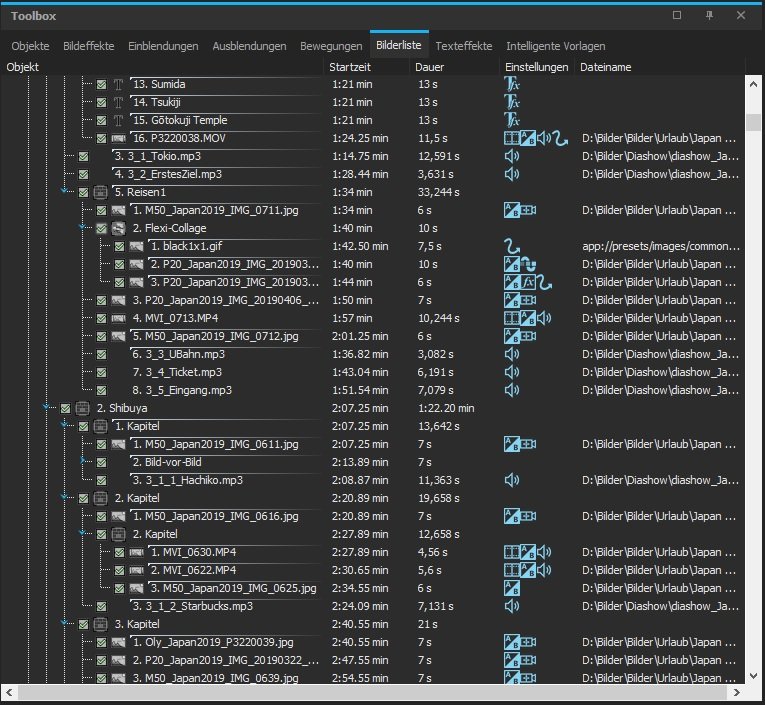765x705 pixels.
Task: Disable the 2. Shibuya chapter checkbox
Action: [65, 408]
